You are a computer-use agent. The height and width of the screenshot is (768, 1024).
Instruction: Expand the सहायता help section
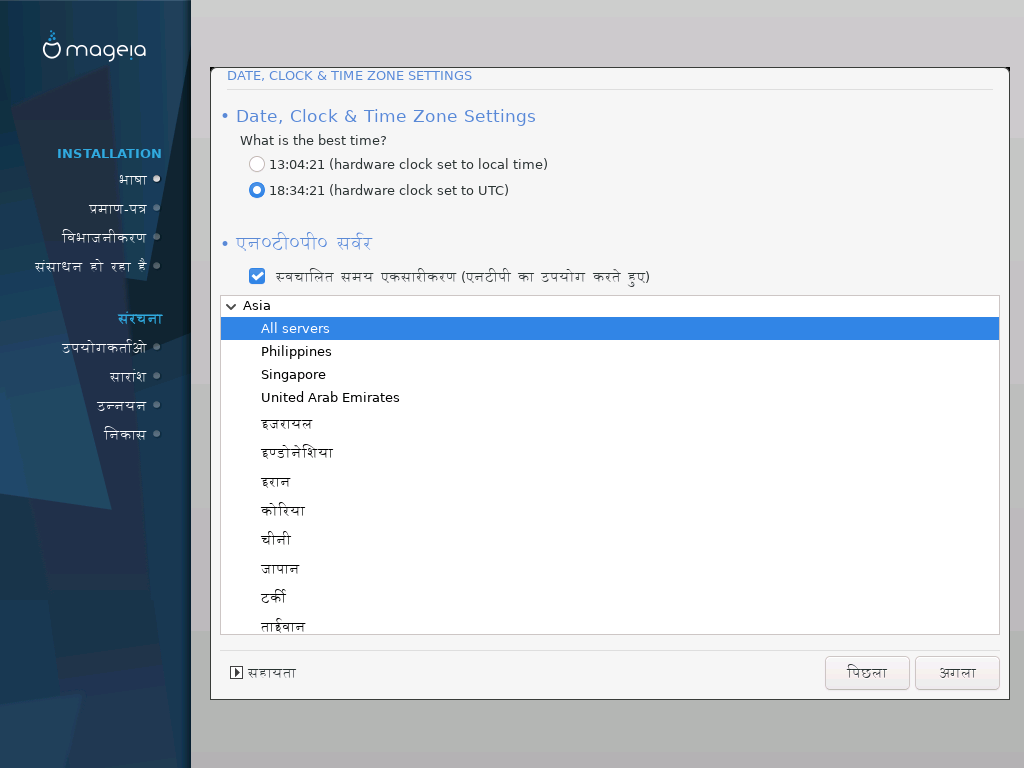263,673
